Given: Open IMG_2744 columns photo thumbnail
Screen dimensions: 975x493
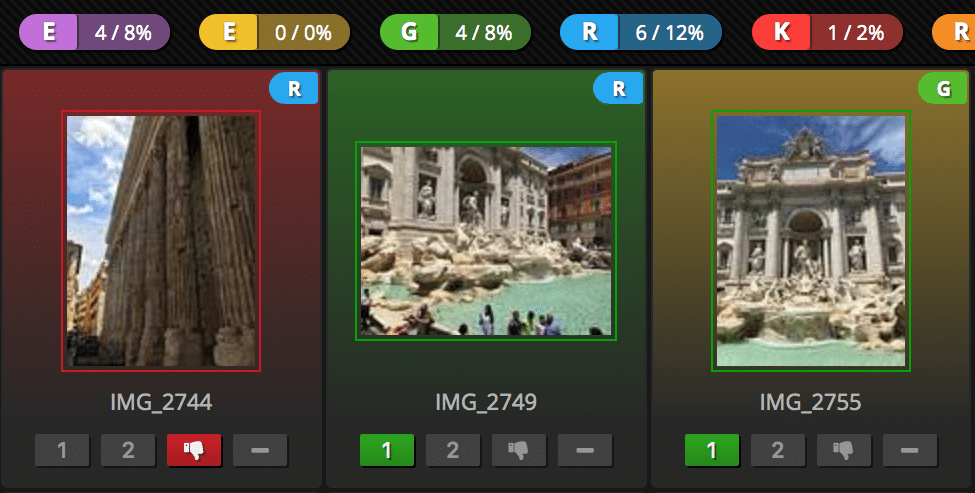Looking at the screenshot, I should click(x=161, y=241).
